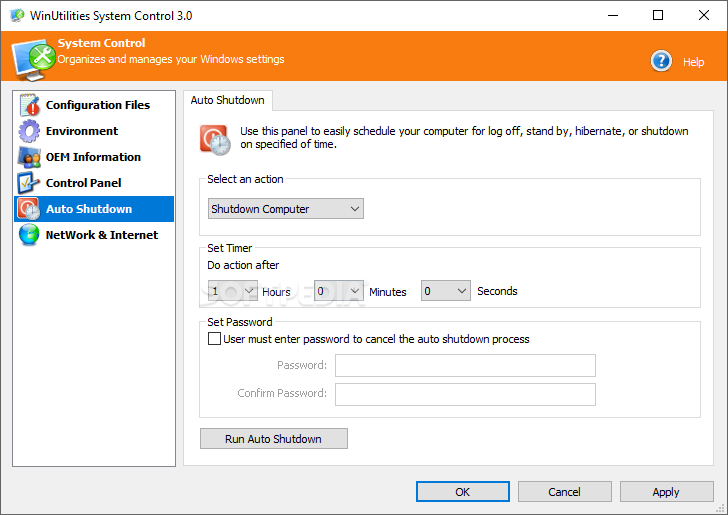Open the NetWork & Internet globe icon

29,235
